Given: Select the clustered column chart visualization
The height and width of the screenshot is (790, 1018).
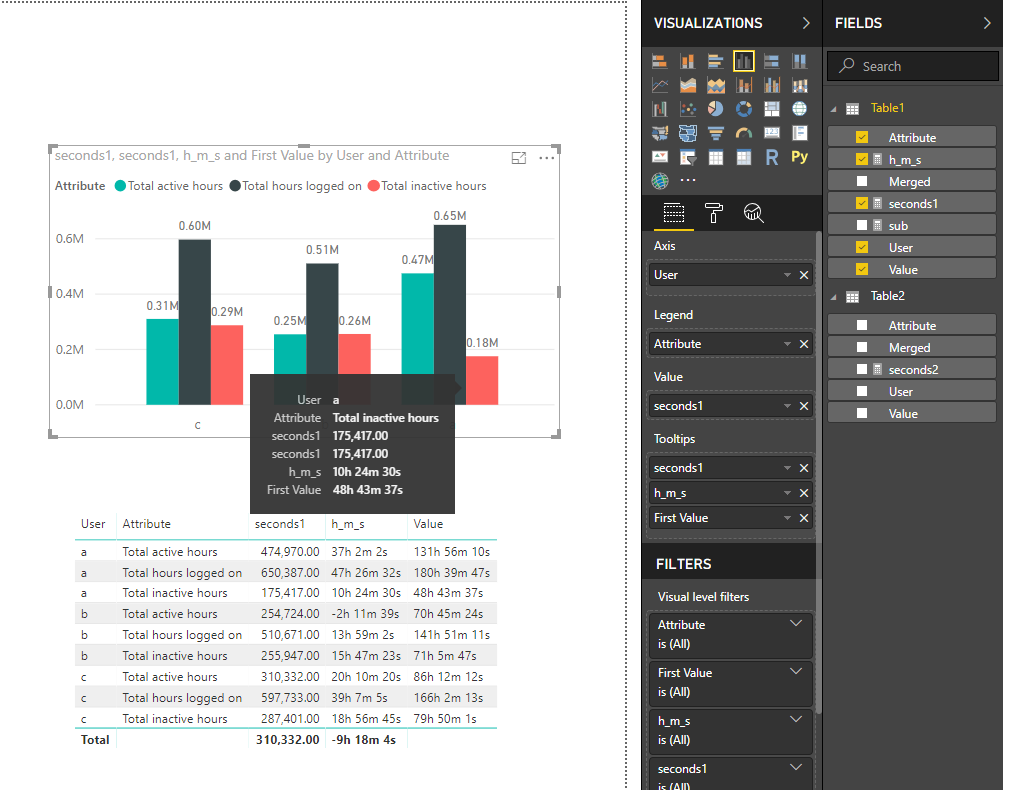Looking at the screenshot, I should point(743,61).
